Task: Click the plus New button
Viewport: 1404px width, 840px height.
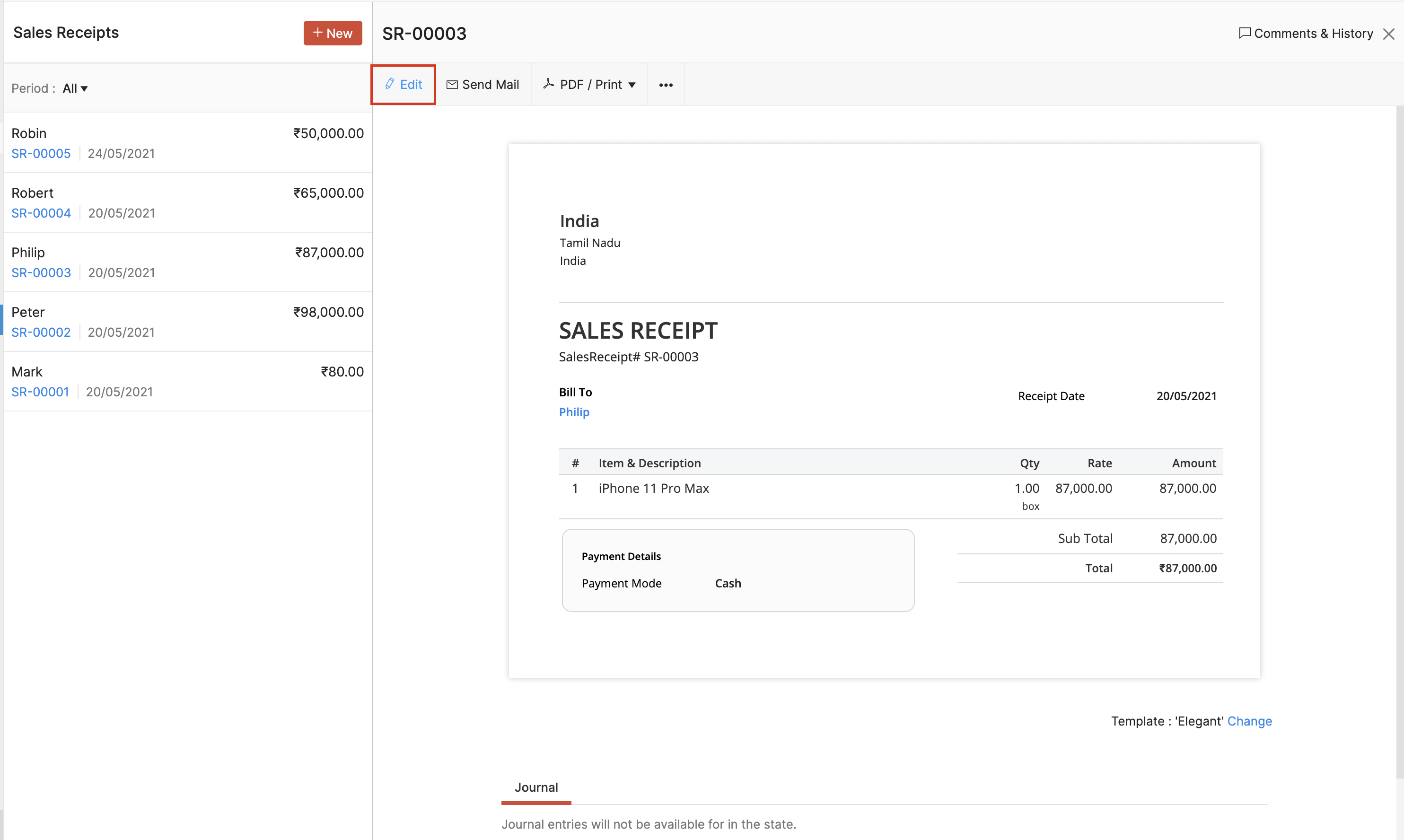Action: click(333, 33)
